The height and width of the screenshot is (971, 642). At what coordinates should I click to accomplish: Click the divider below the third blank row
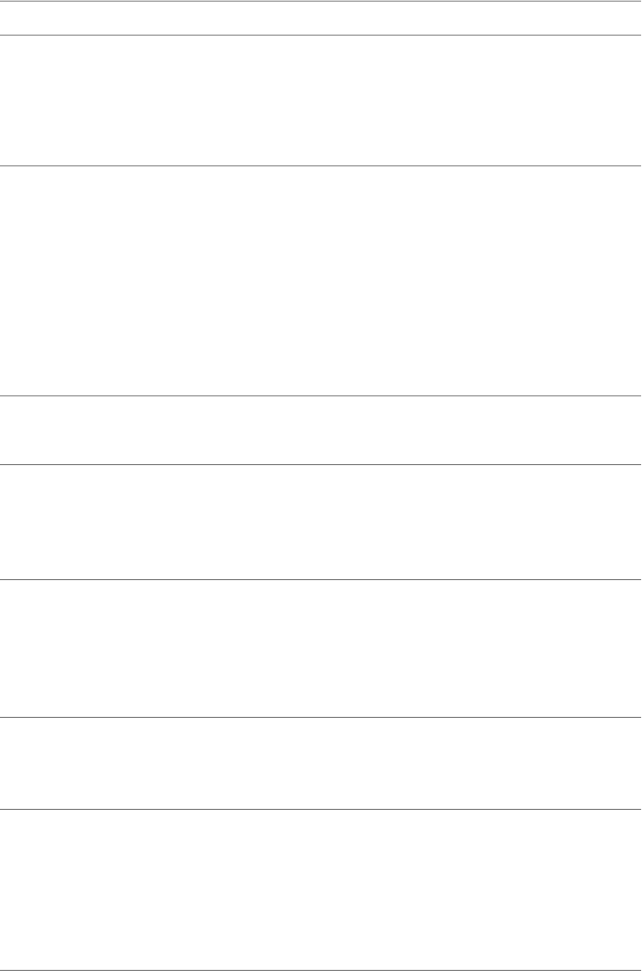coord(320,396)
